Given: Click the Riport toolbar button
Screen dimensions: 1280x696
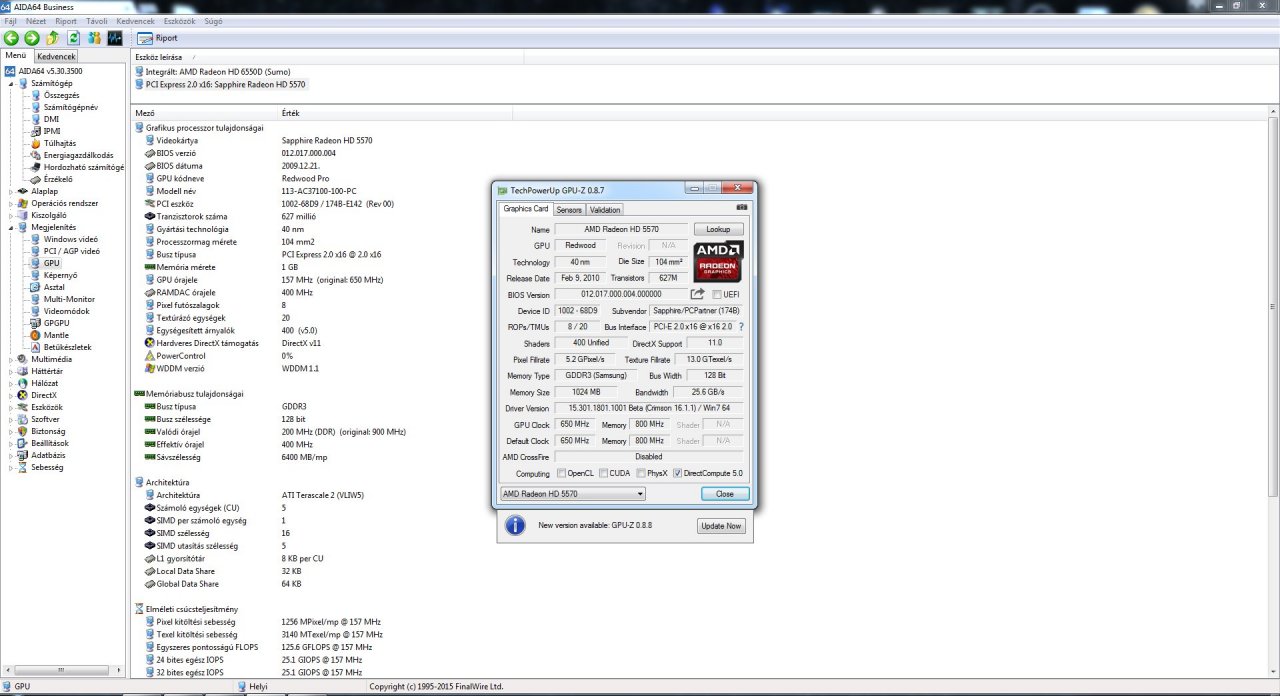Looking at the screenshot, I should click(x=158, y=38).
